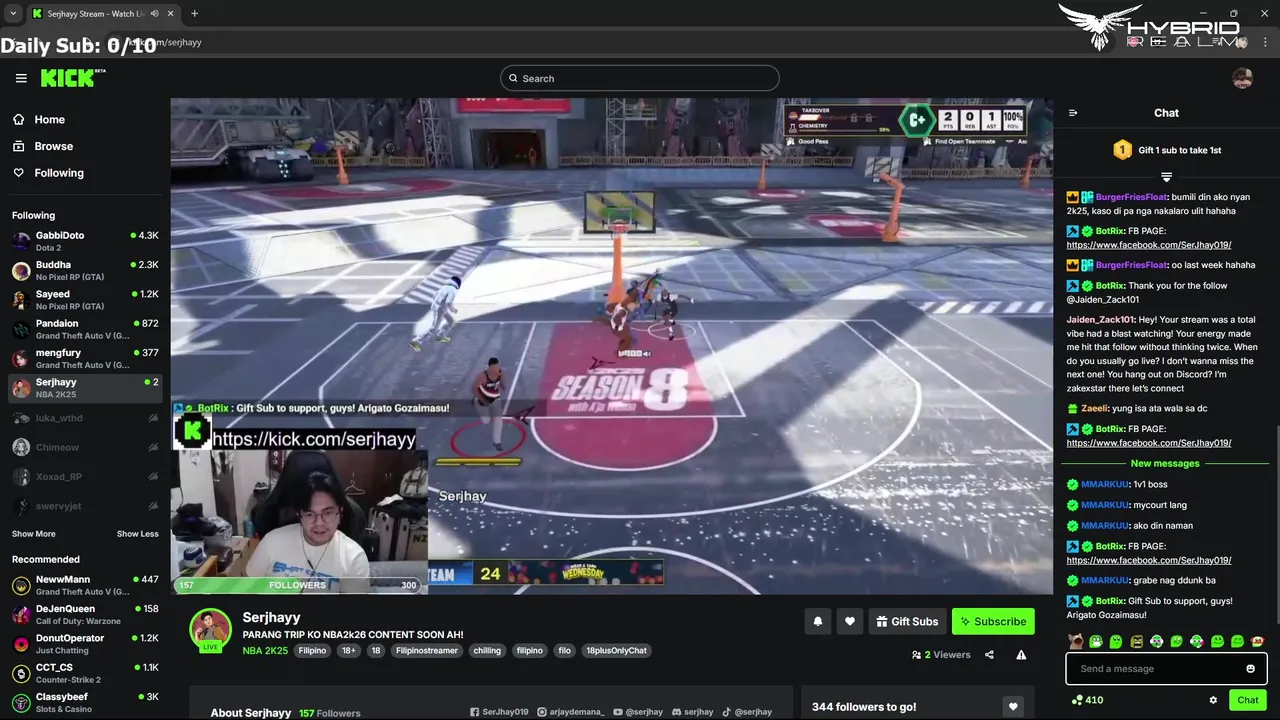Insert the cat emote
Viewport: 1280px width, 720px height.
coord(1075,641)
